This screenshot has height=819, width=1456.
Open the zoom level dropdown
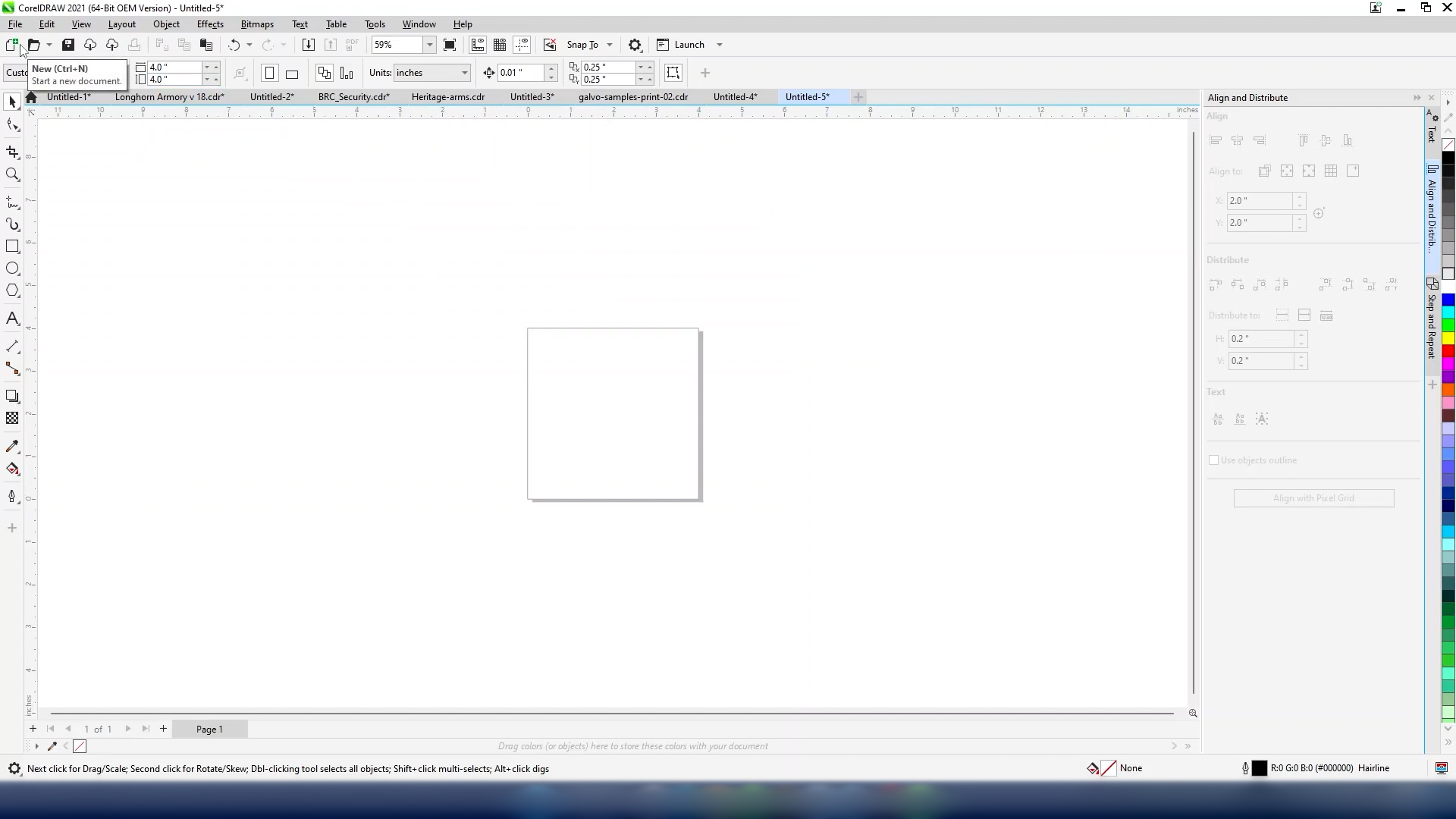click(x=429, y=45)
